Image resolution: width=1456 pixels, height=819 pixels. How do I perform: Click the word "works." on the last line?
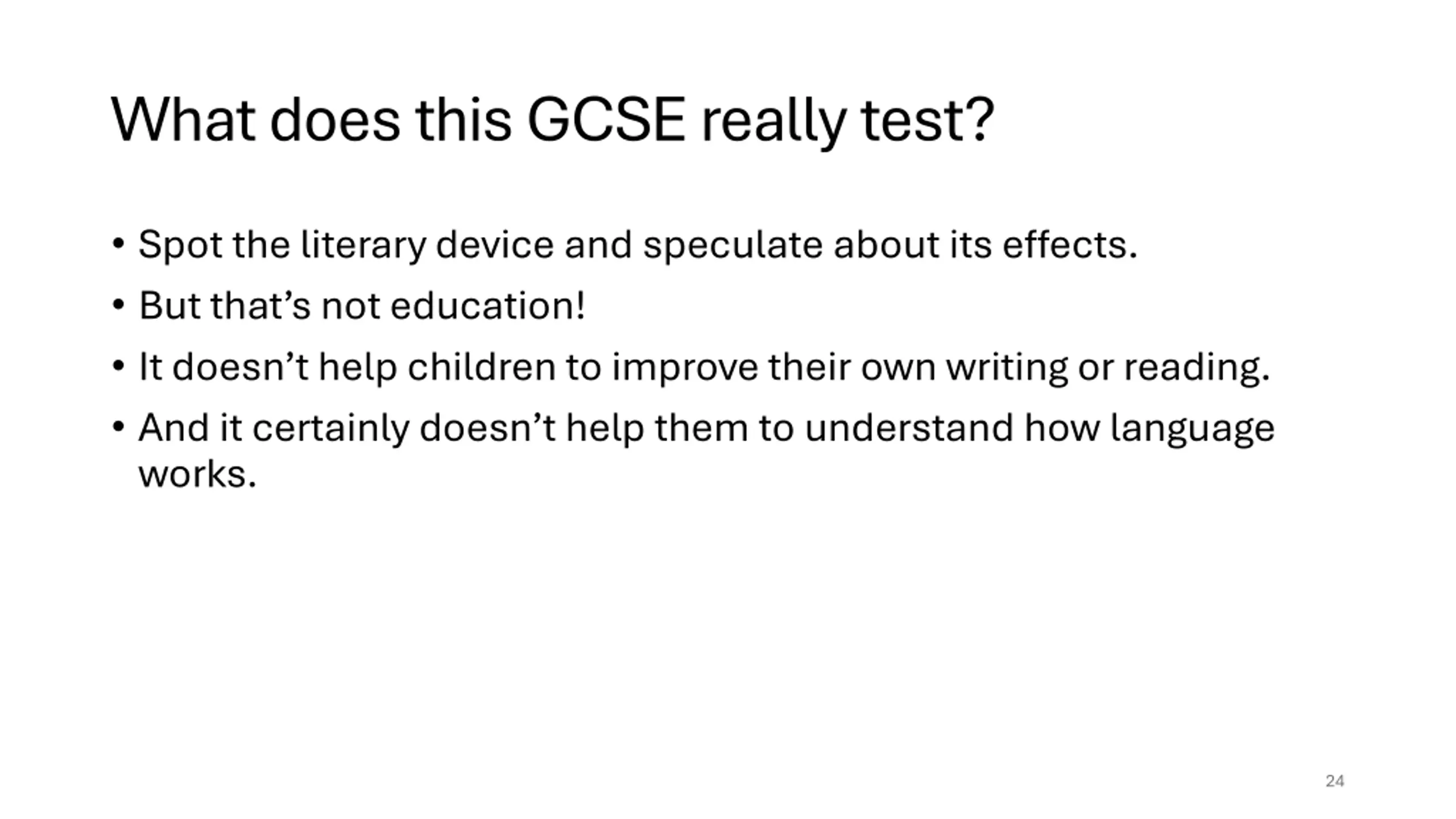click(197, 474)
